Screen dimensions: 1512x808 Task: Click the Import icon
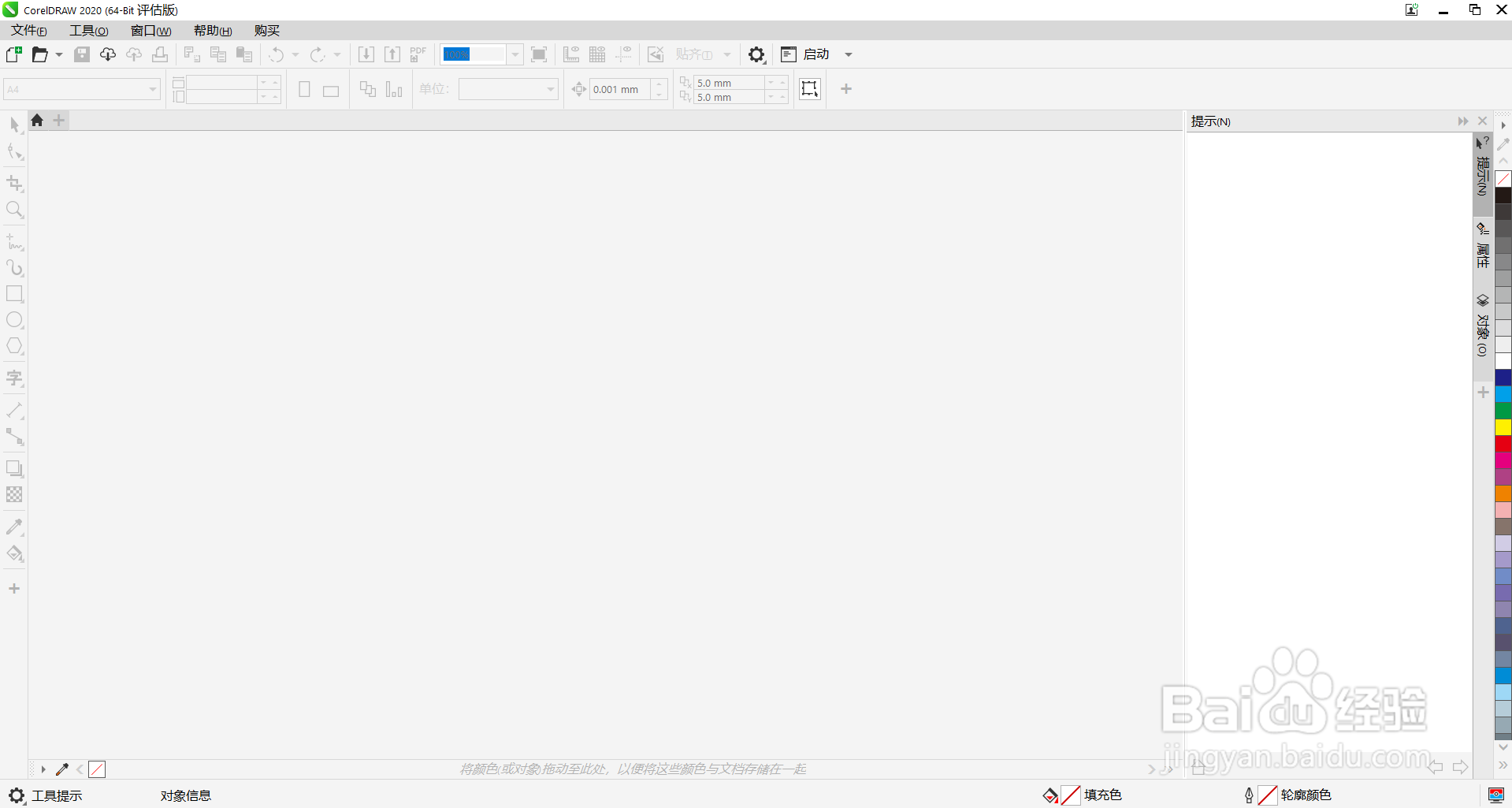pyautogui.click(x=366, y=54)
